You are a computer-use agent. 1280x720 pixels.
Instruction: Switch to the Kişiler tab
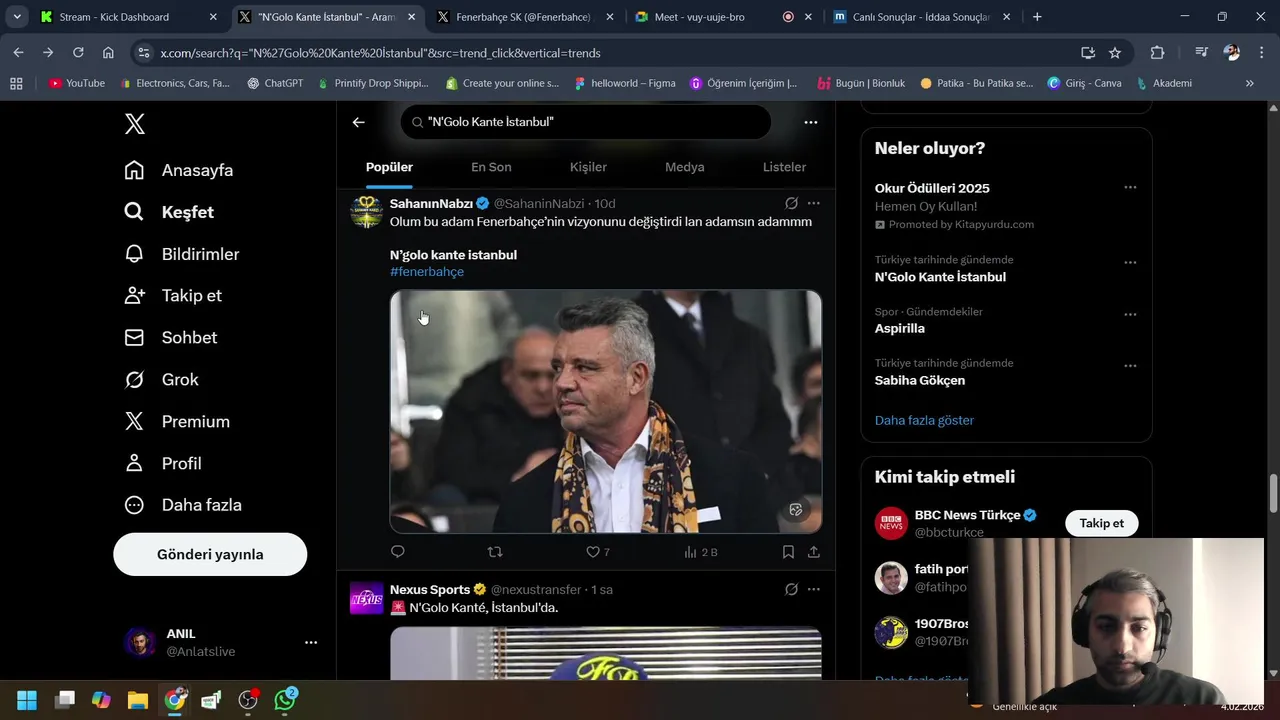pos(588,167)
